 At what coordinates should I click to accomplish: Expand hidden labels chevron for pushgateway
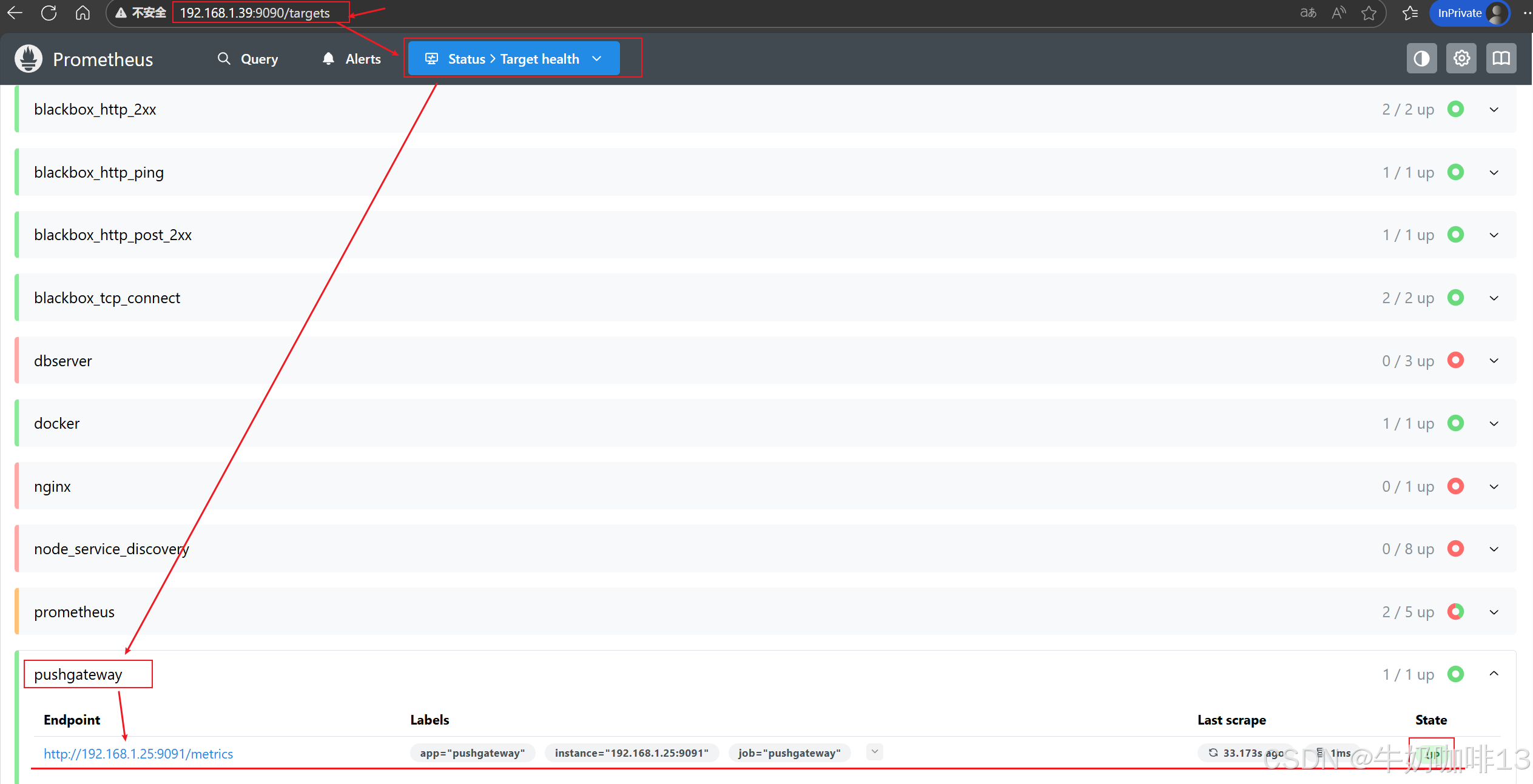pos(874,752)
